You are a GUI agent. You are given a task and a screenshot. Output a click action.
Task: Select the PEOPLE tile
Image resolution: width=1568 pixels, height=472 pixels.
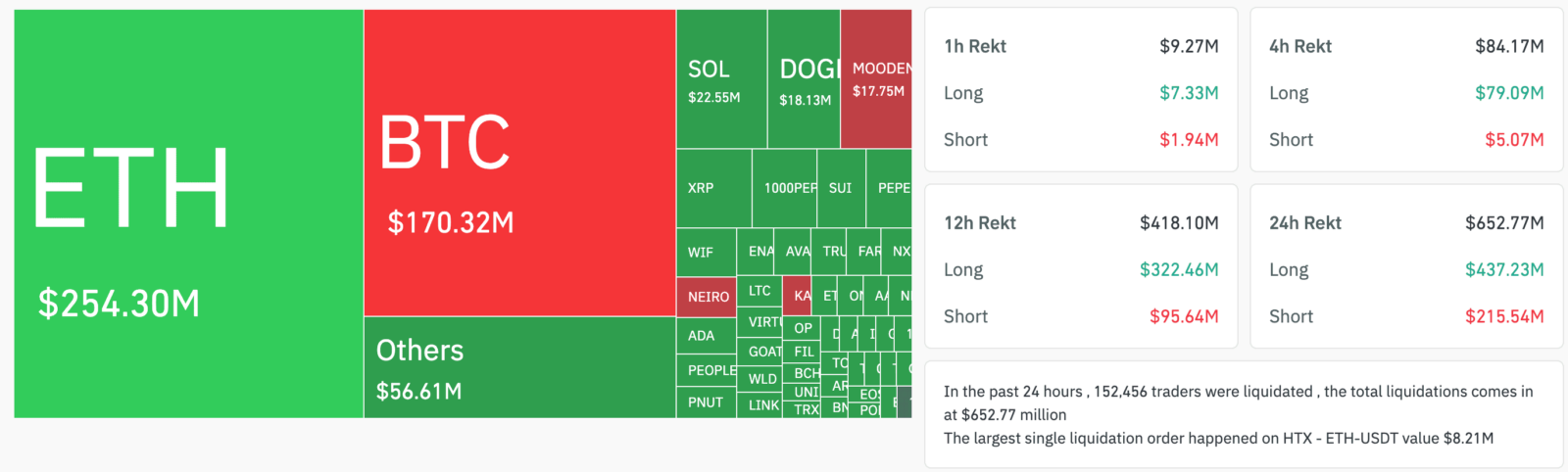pos(707,370)
